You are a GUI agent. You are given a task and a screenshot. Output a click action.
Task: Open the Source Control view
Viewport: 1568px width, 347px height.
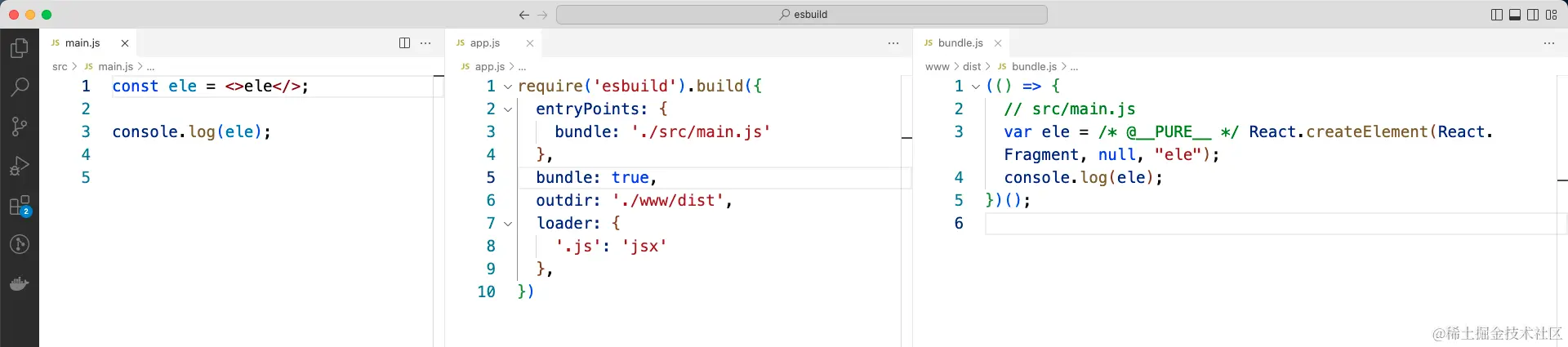point(20,126)
